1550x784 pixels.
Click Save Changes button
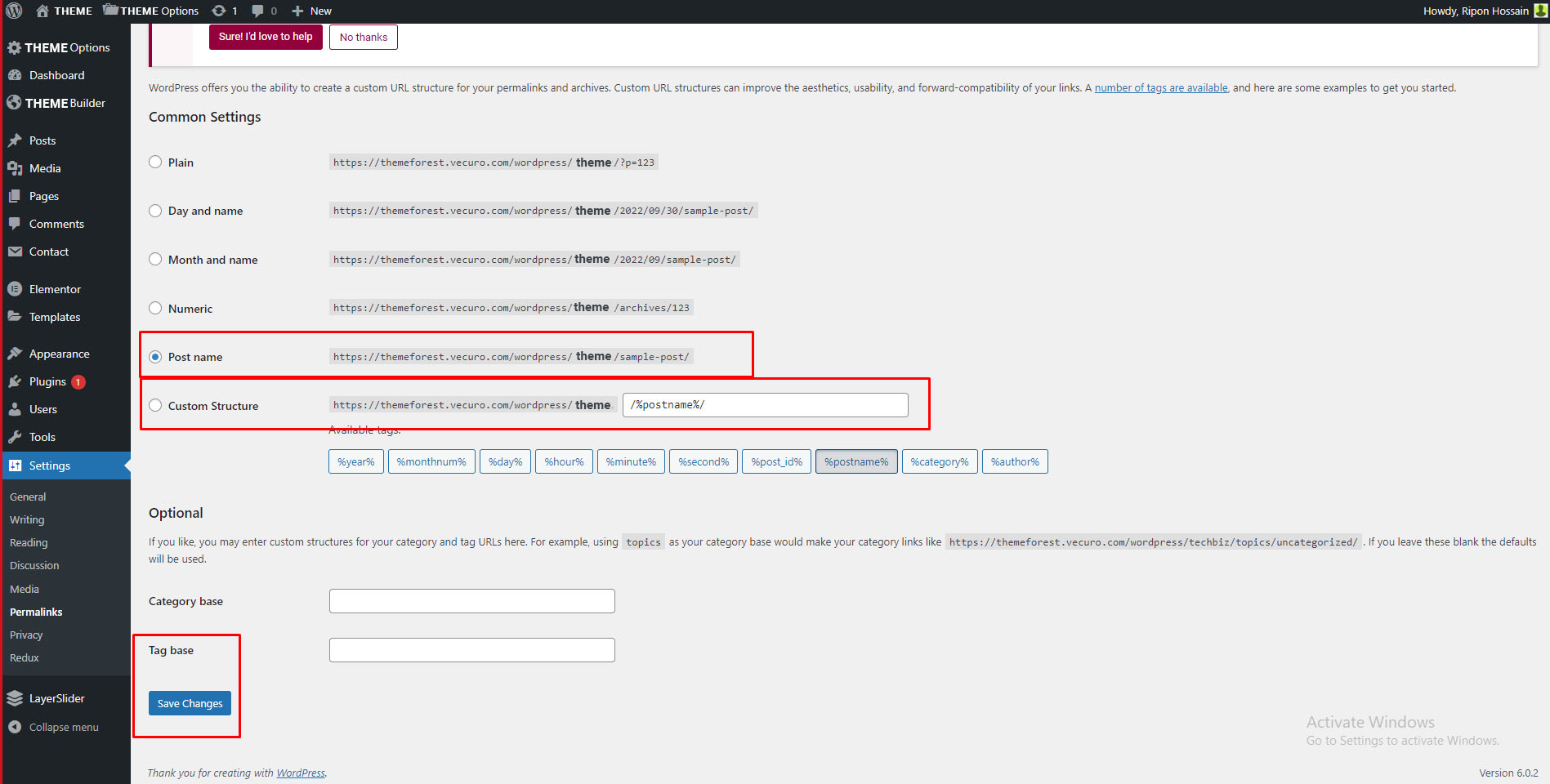click(x=190, y=703)
